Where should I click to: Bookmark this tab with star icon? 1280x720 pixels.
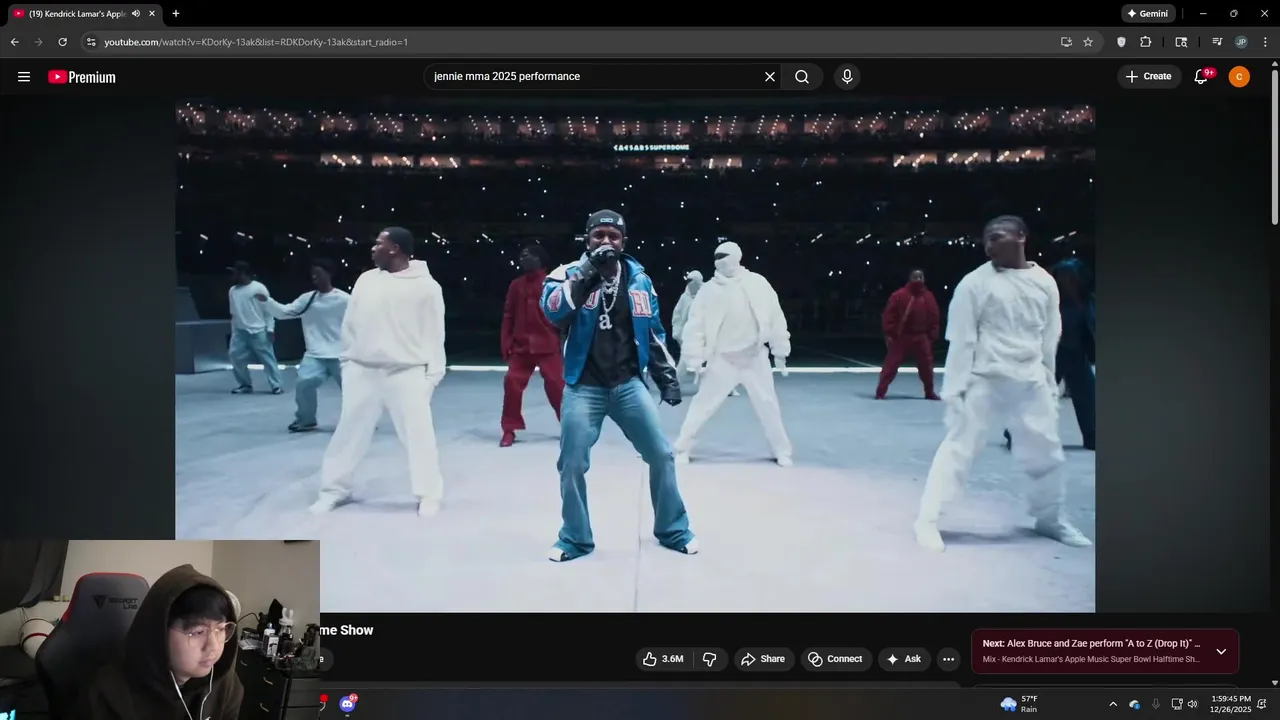pyautogui.click(x=1088, y=42)
